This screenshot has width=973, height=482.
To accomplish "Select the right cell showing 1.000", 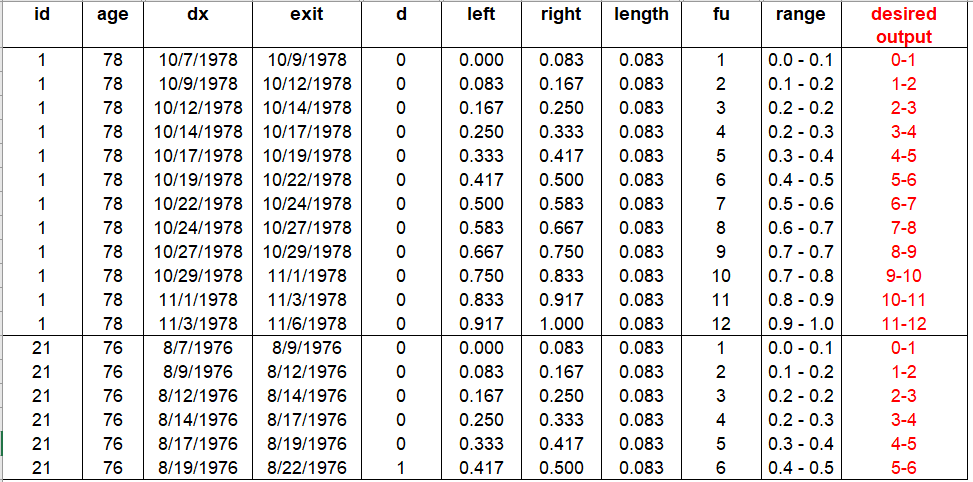I will coord(561,324).
